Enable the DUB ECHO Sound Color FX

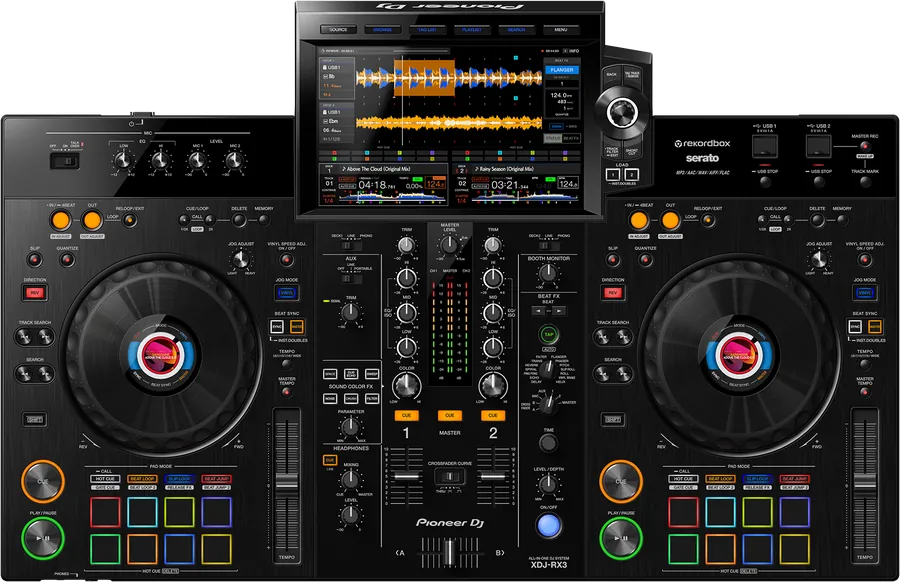(351, 374)
